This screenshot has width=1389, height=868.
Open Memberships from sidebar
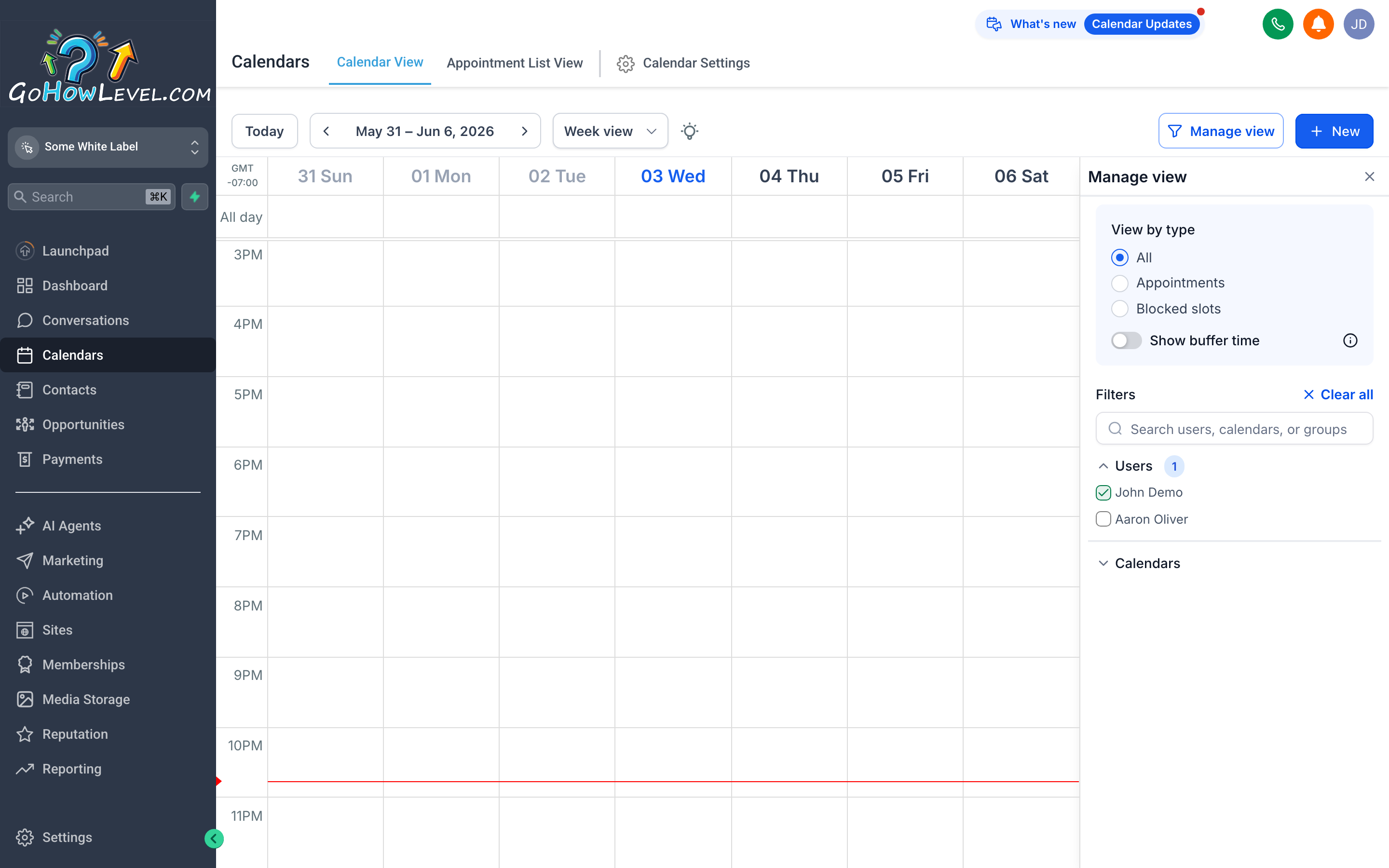(108, 665)
